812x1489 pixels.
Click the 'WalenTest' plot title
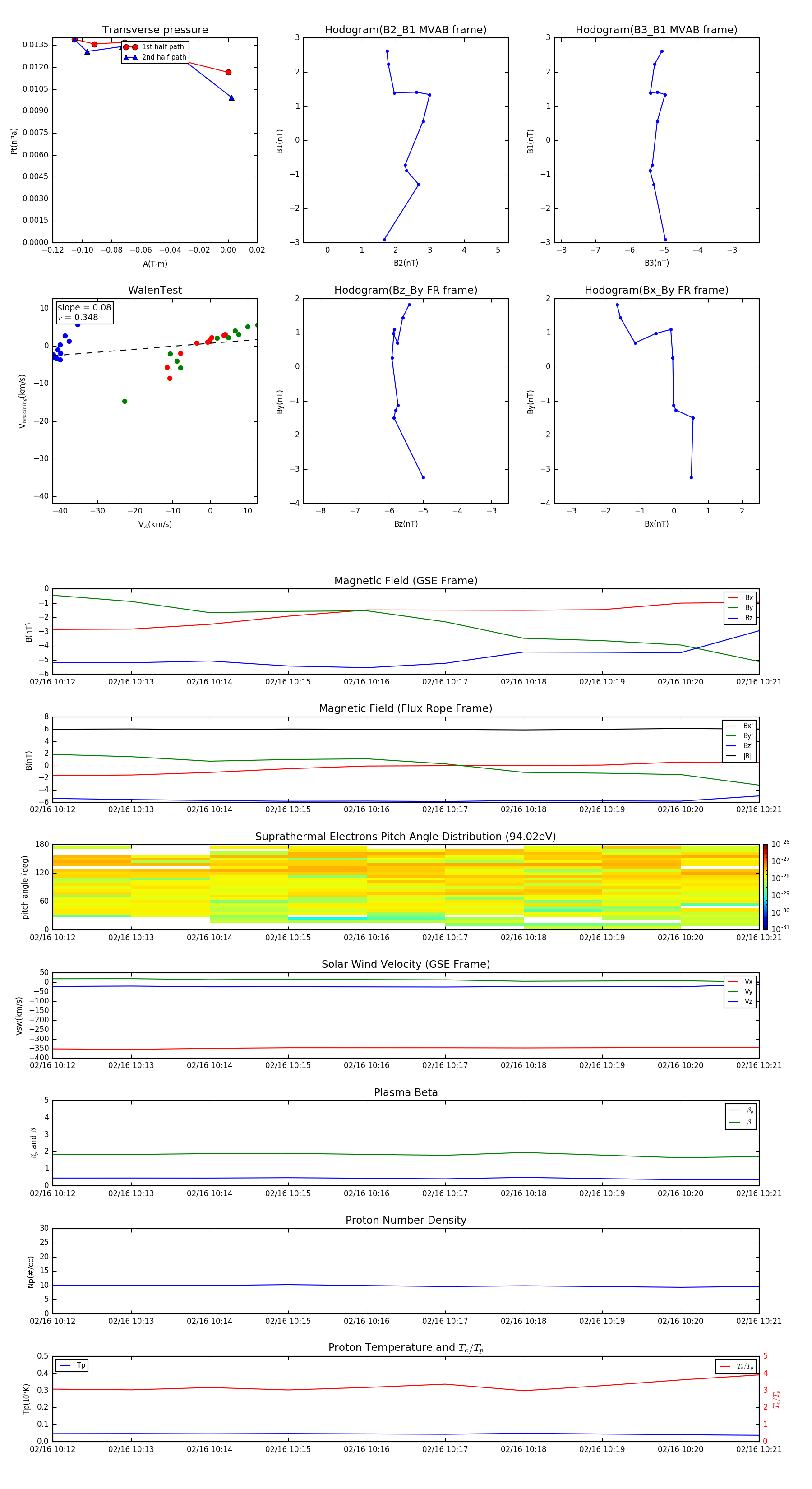pos(155,290)
